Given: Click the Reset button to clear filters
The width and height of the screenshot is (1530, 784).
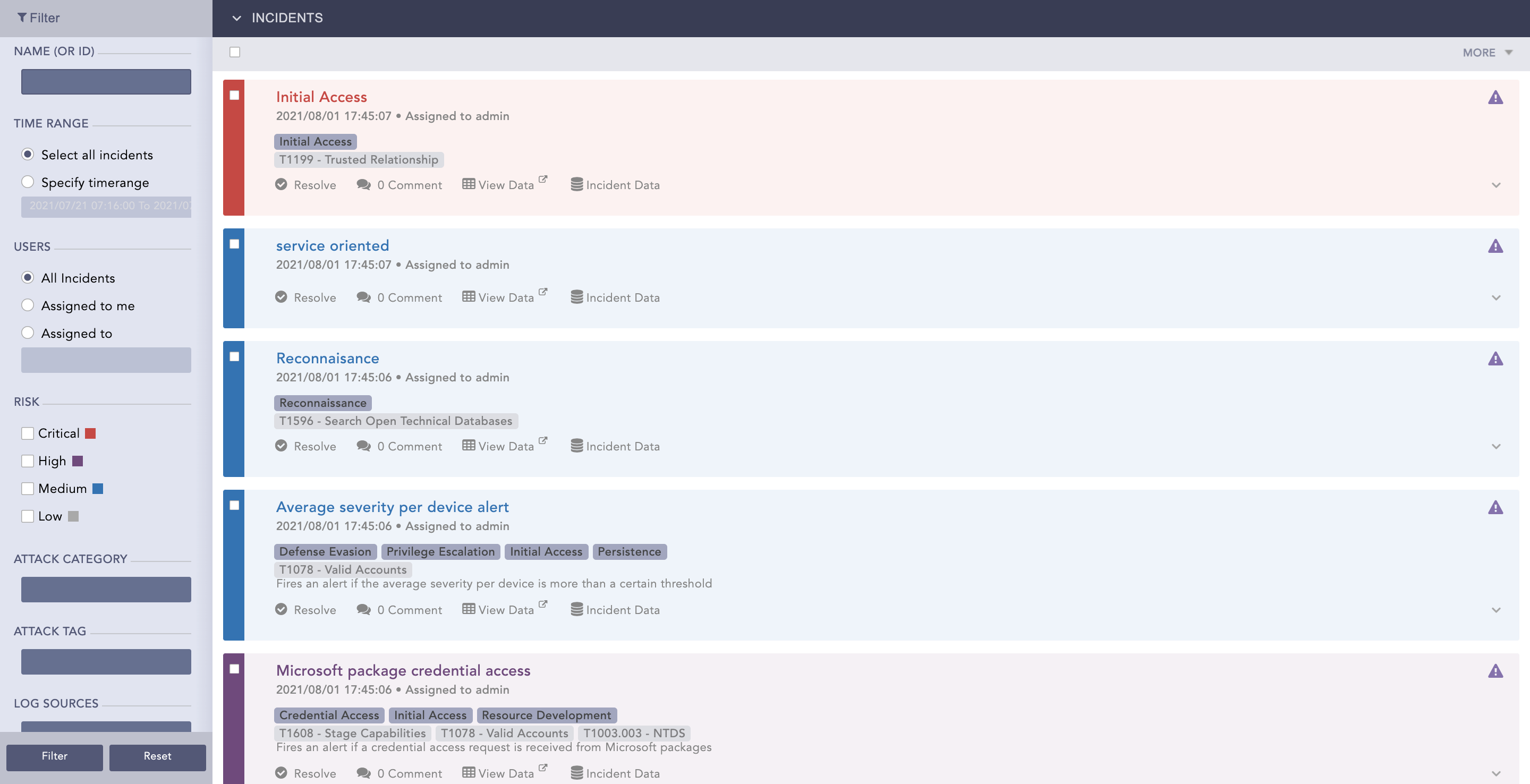Looking at the screenshot, I should (x=157, y=757).
